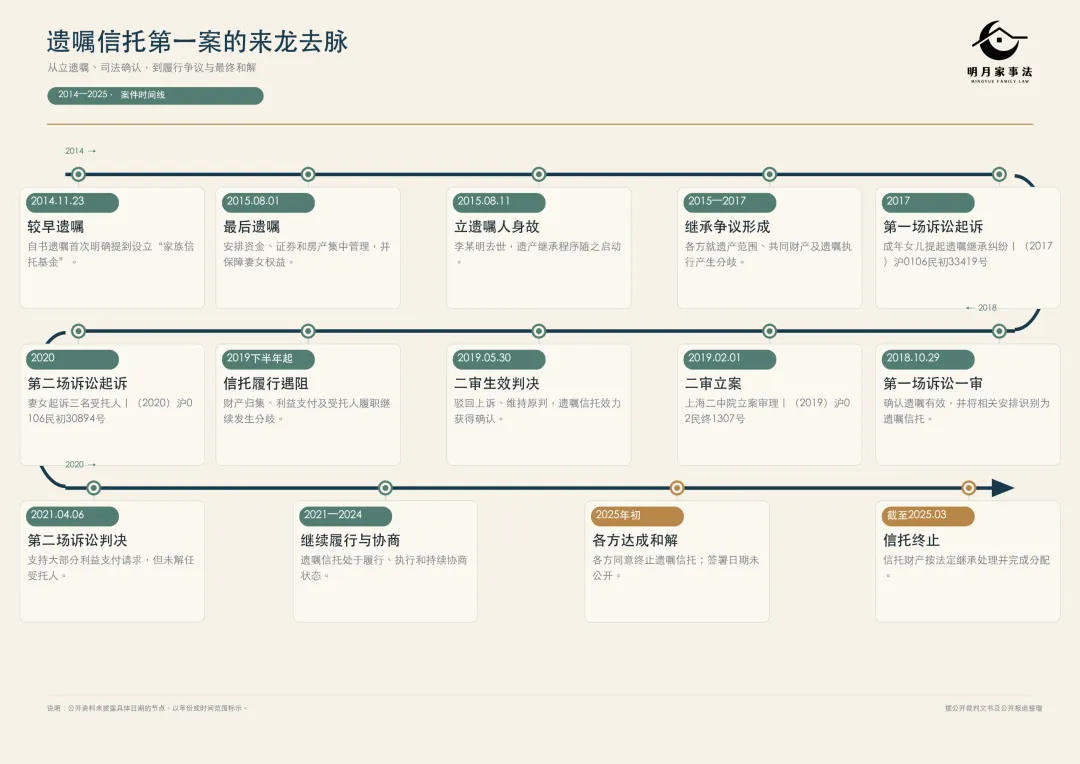
Task: Click the arrowhead ending the timeline
Action: point(1003,488)
